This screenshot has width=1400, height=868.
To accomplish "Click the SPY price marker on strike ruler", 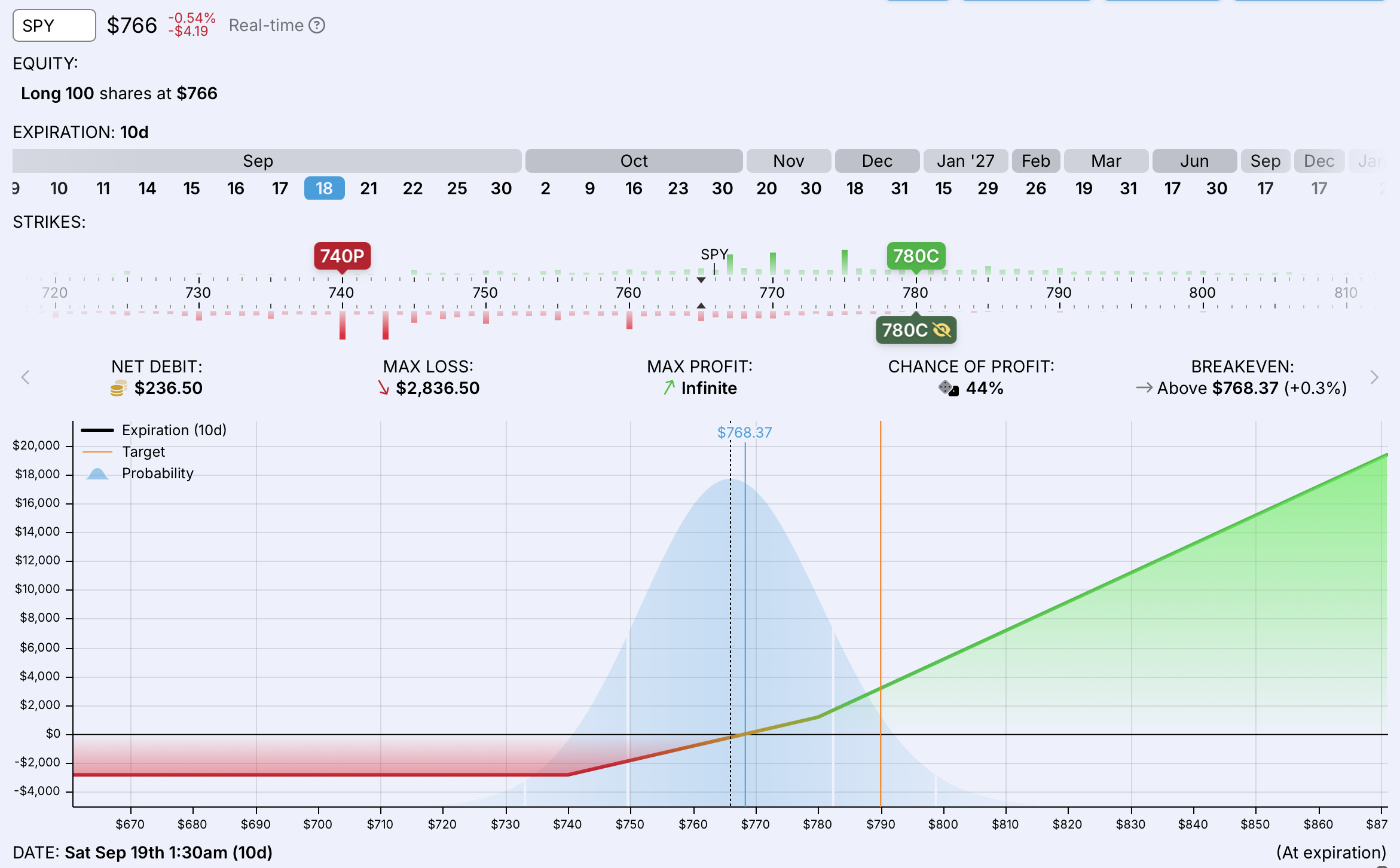I will (714, 255).
